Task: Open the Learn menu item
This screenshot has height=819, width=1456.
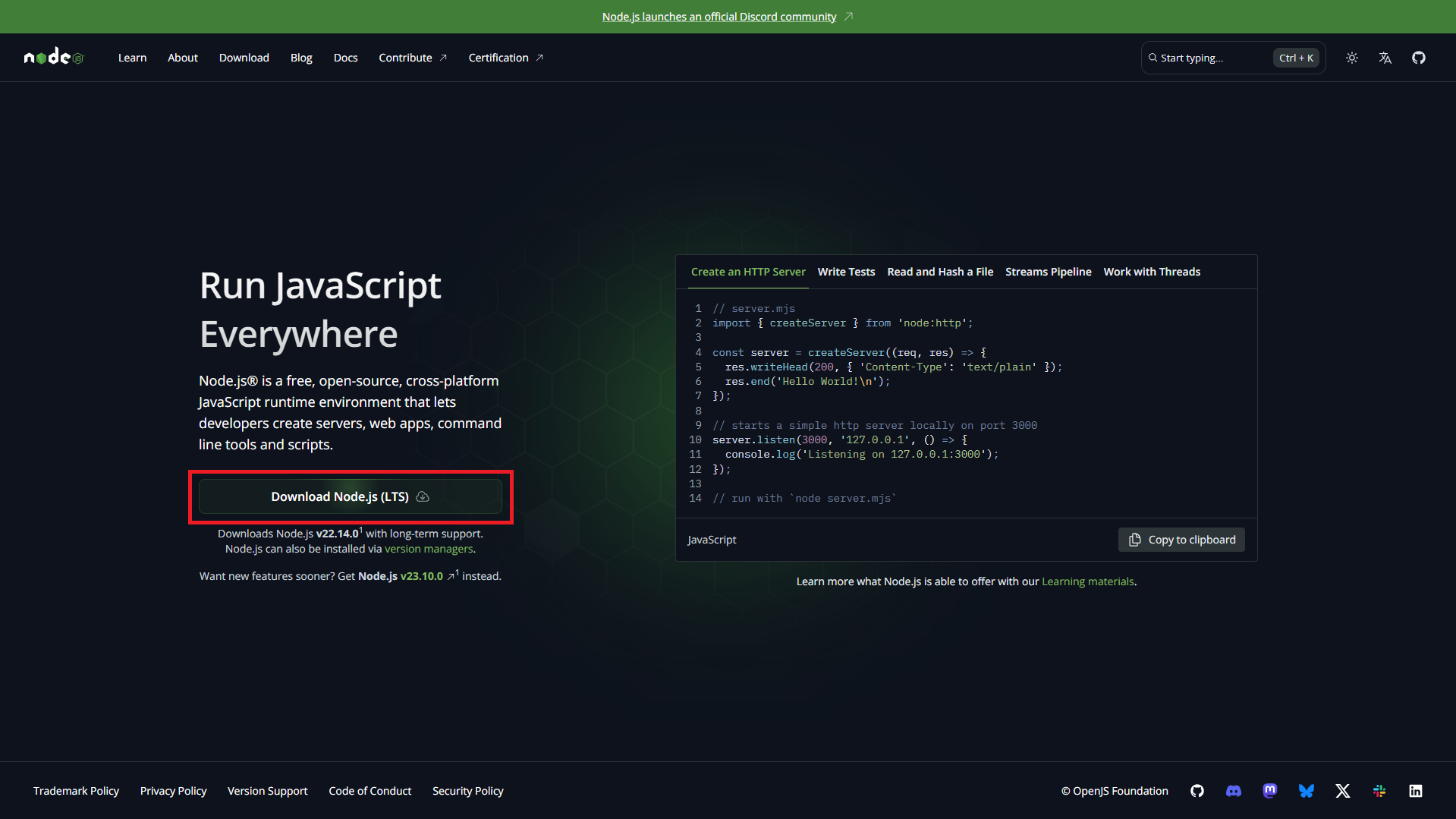Action: click(132, 58)
